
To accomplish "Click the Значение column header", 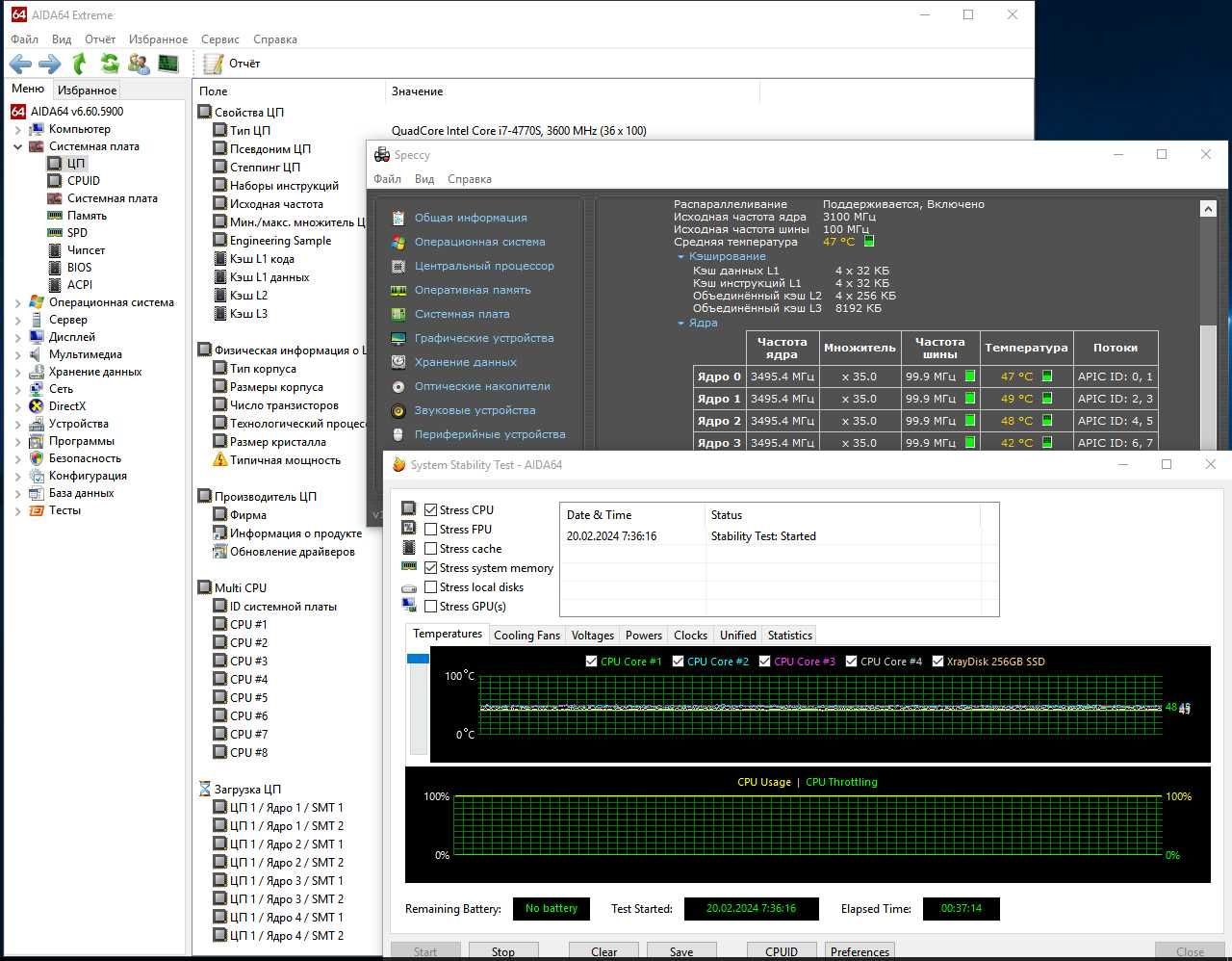I will pyautogui.click(x=572, y=91).
